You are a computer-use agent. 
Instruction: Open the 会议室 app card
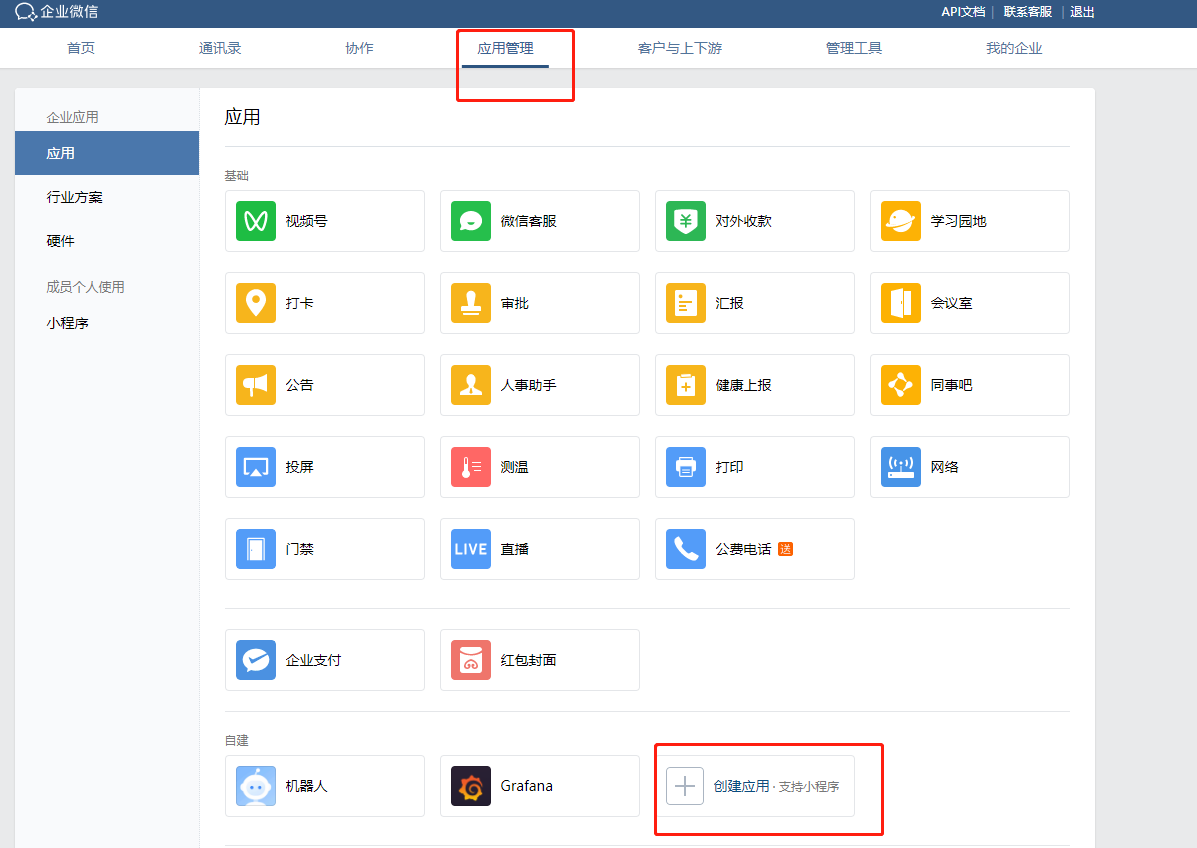(x=969, y=303)
